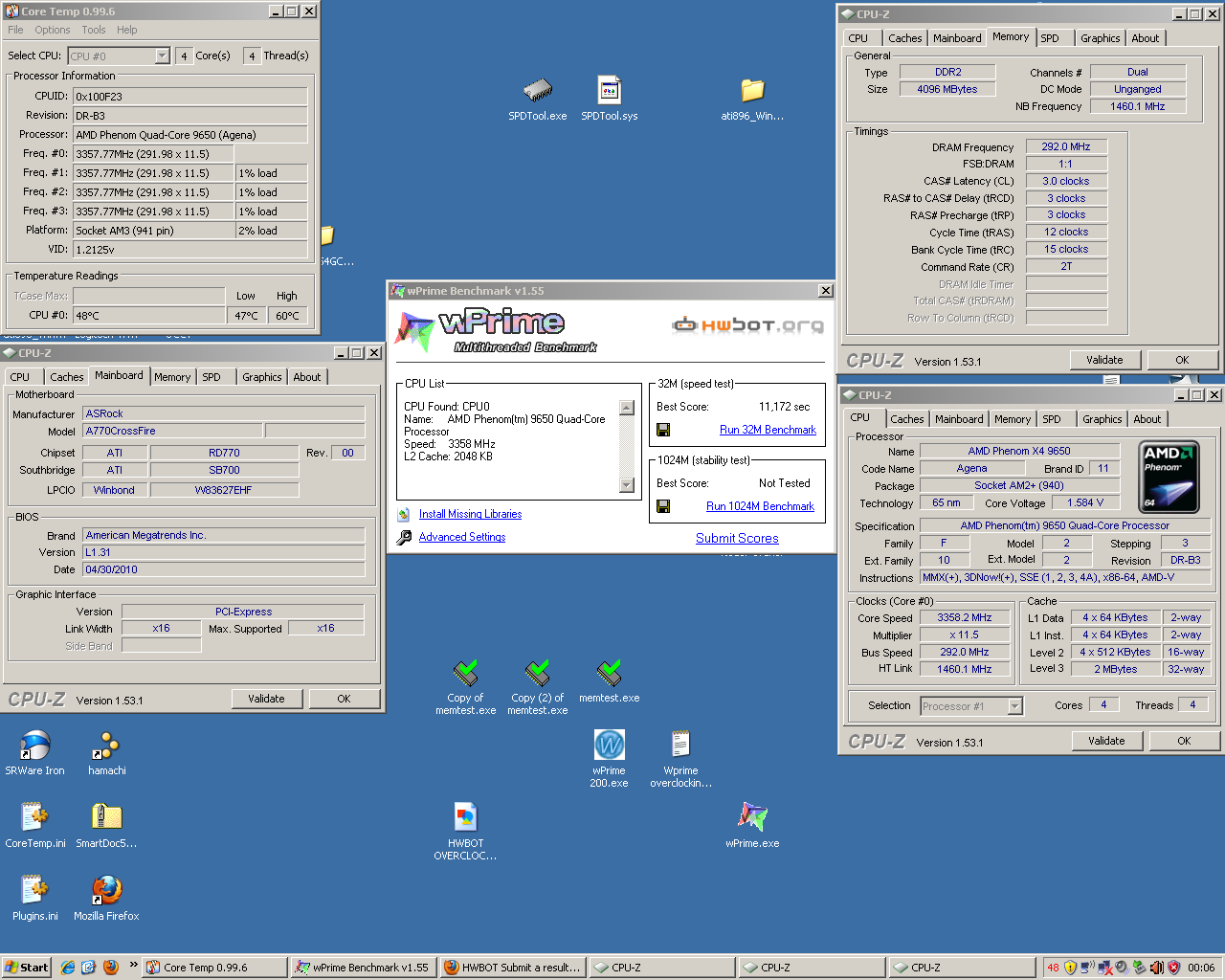Switch to Graphics tab in the Mainboard CPU-Z window

261,377
